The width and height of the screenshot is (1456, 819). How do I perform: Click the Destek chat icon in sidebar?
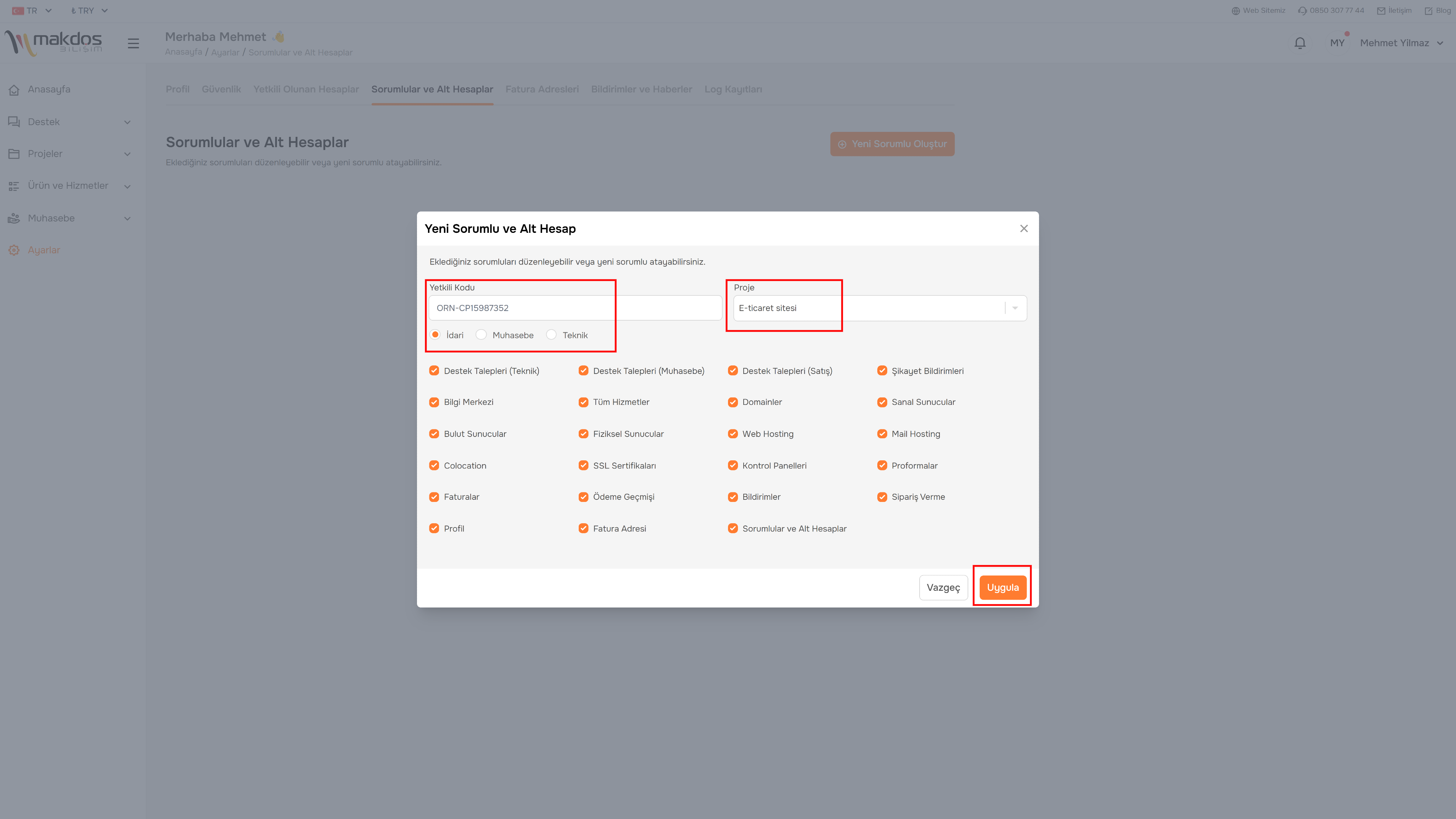(14, 122)
